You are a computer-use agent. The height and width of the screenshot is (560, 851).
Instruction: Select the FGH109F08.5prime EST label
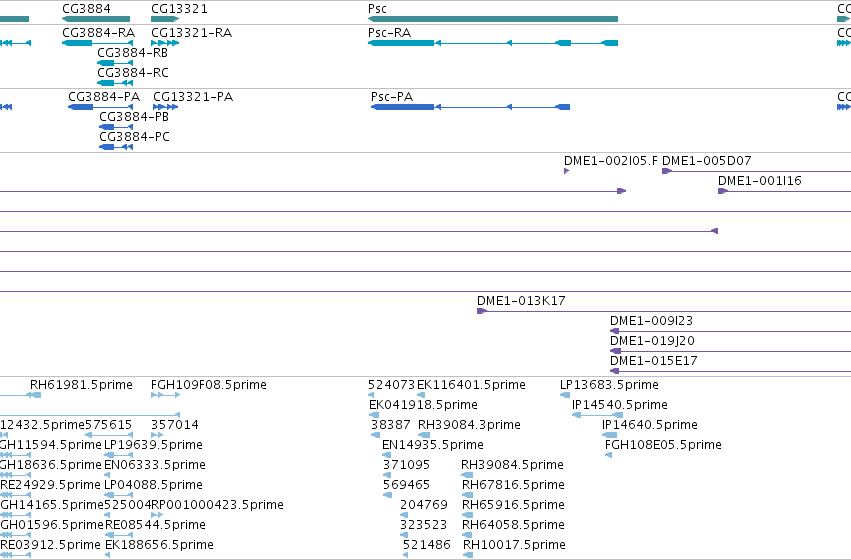pyautogui.click(x=209, y=385)
